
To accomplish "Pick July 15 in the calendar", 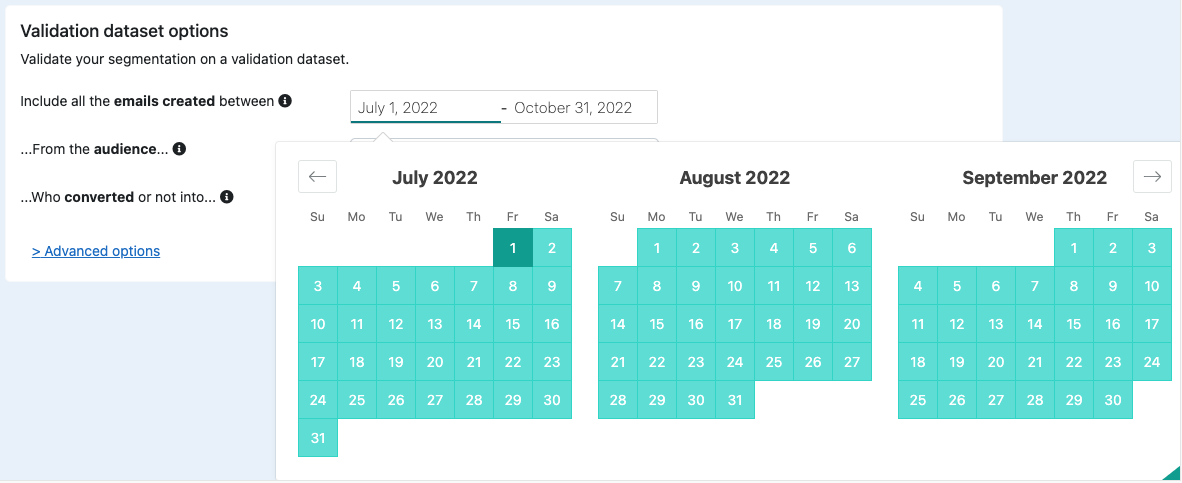I will [x=513, y=324].
